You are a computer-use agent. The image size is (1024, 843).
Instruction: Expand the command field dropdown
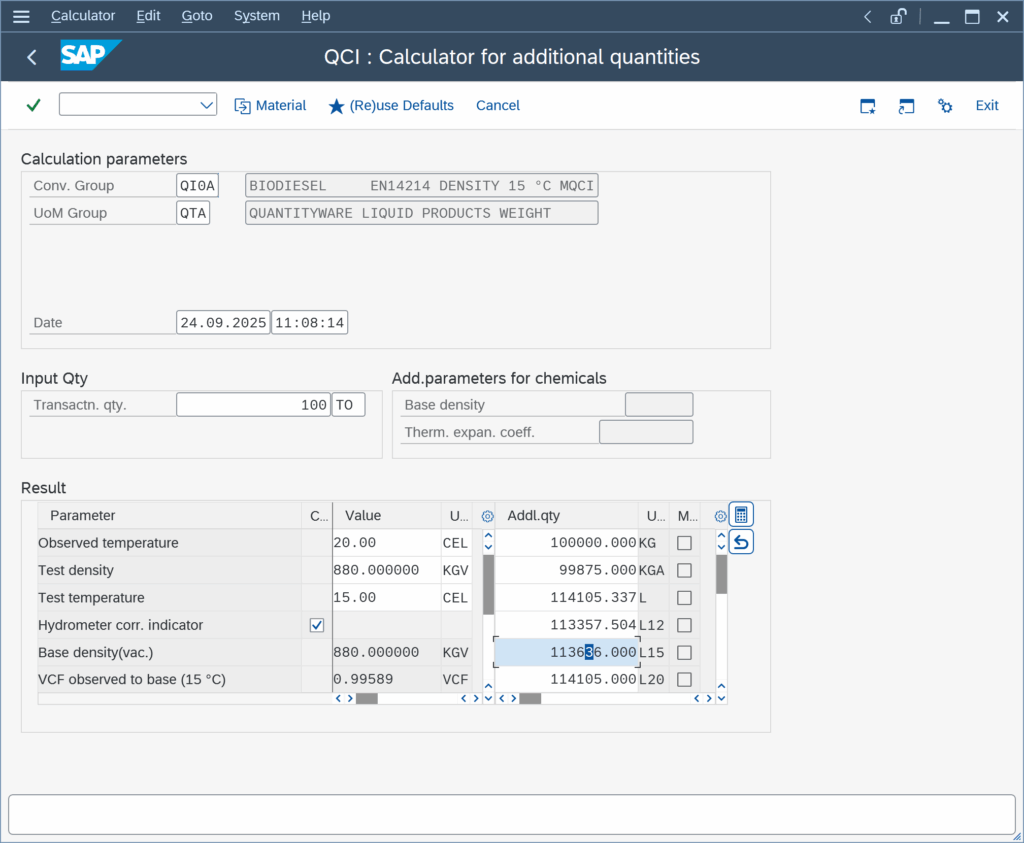207,105
